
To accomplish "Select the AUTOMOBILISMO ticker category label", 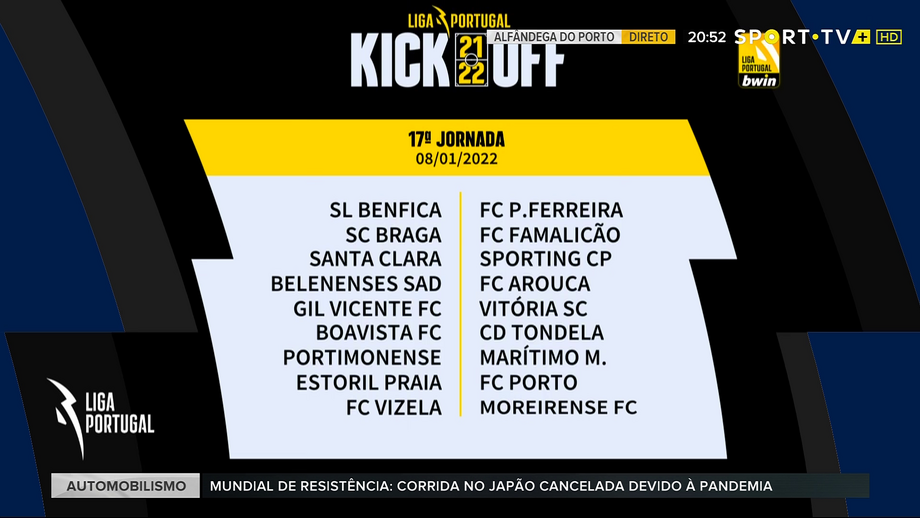I will point(127,486).
